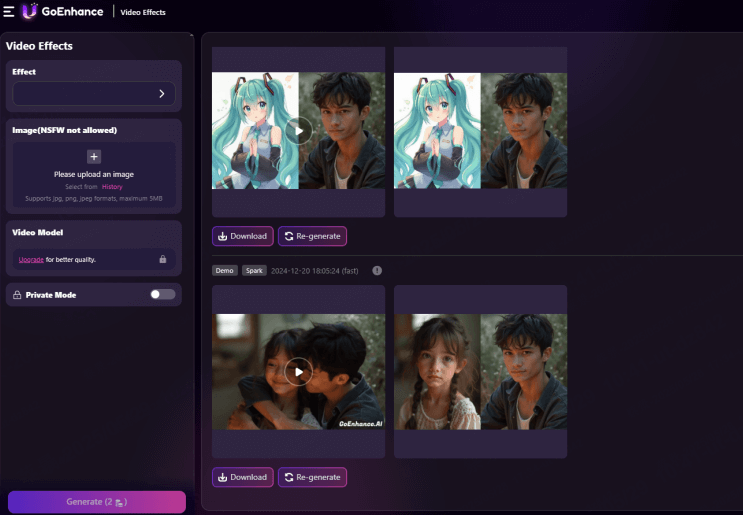Open History image selection link
The width and height of the screenshot is (743, 515).
point(112,187)
